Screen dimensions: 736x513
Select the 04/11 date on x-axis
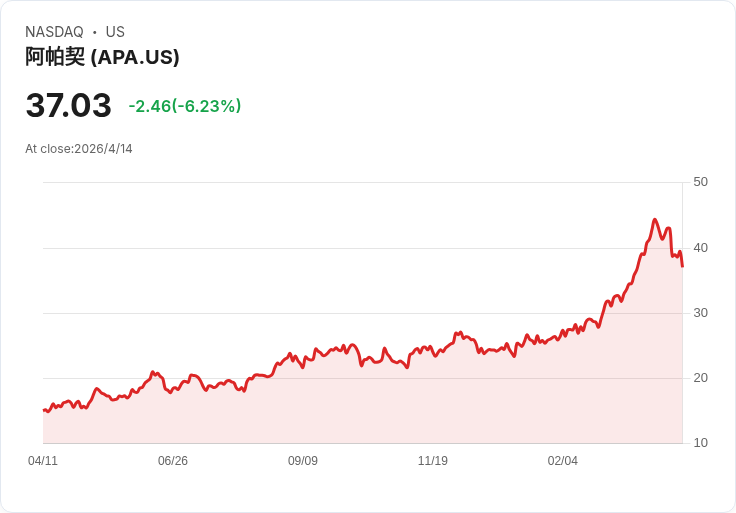(x=43, y=461)
